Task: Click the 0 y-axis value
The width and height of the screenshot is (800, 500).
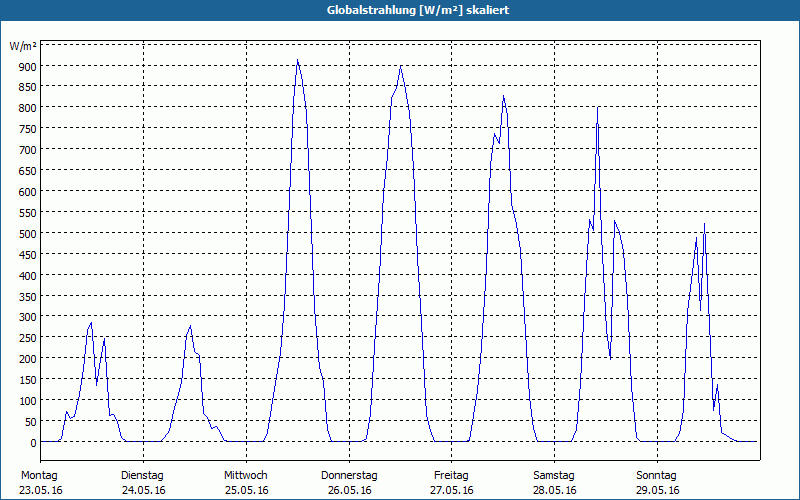Action: (x=34, y=443)
